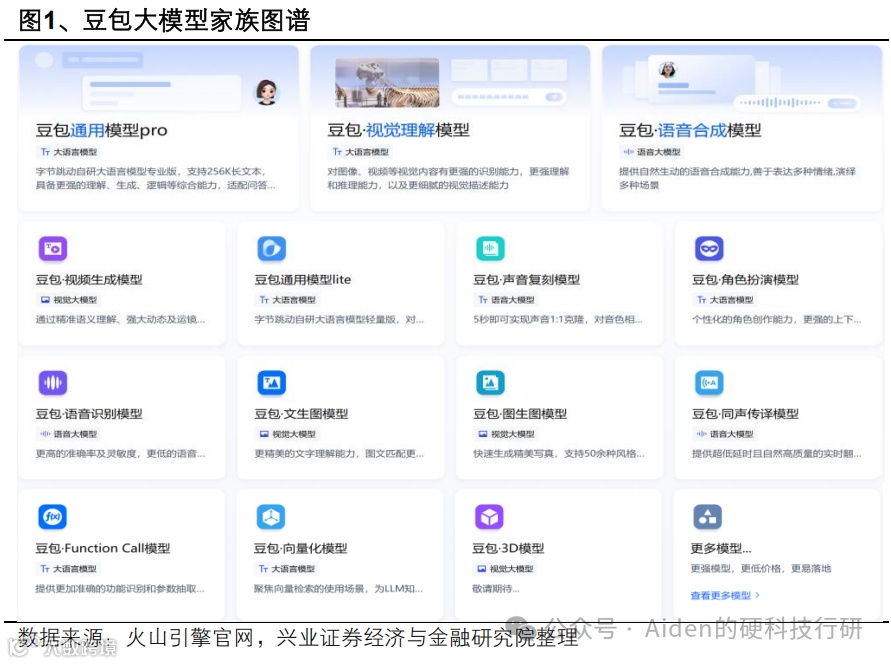891x664 pixels.
Task: Select the 豆包·向量化模型 title text
Action: click(301, 548)
